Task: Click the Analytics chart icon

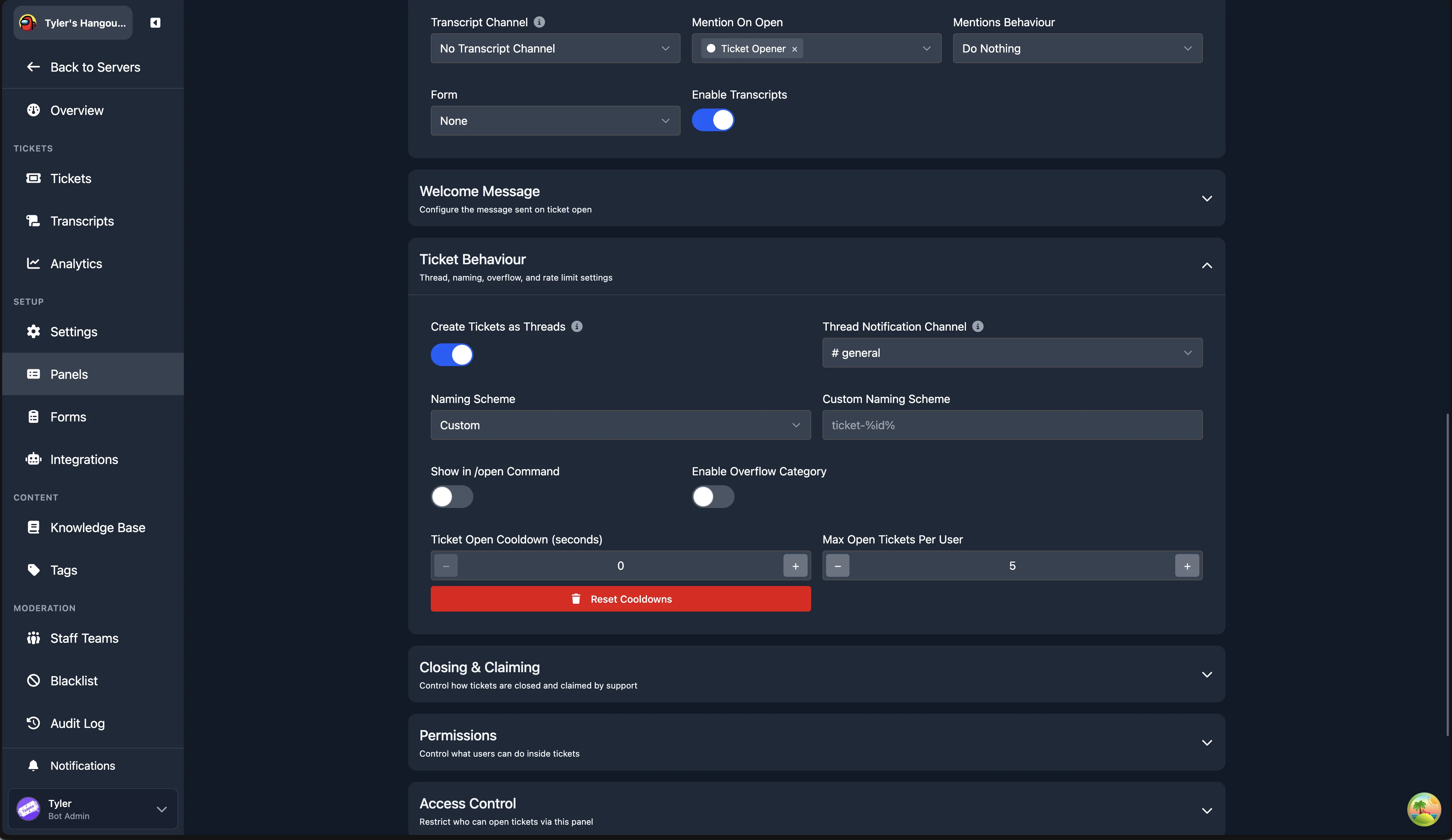Action: coord(33,263)
